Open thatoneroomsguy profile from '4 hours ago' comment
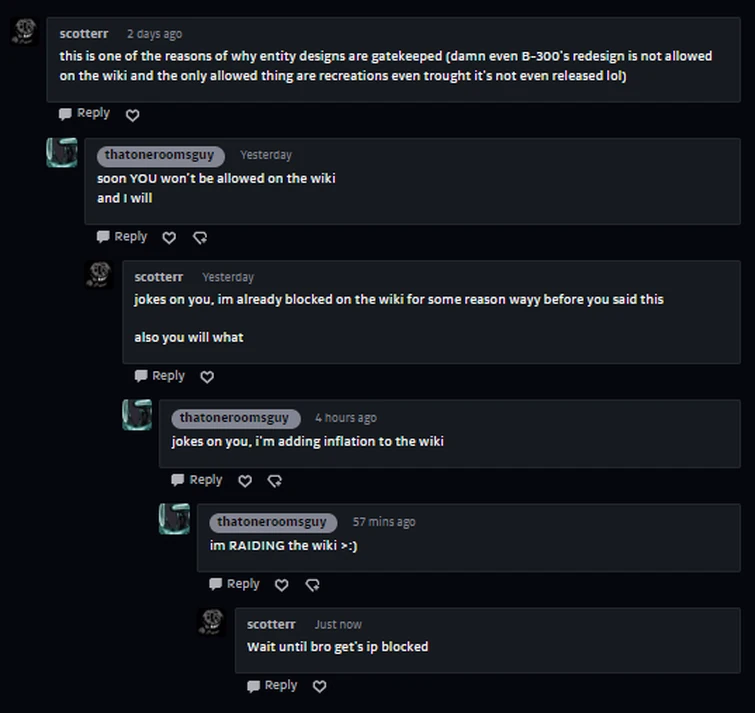Viewport: 755px width, 713px height. point(234,418)
